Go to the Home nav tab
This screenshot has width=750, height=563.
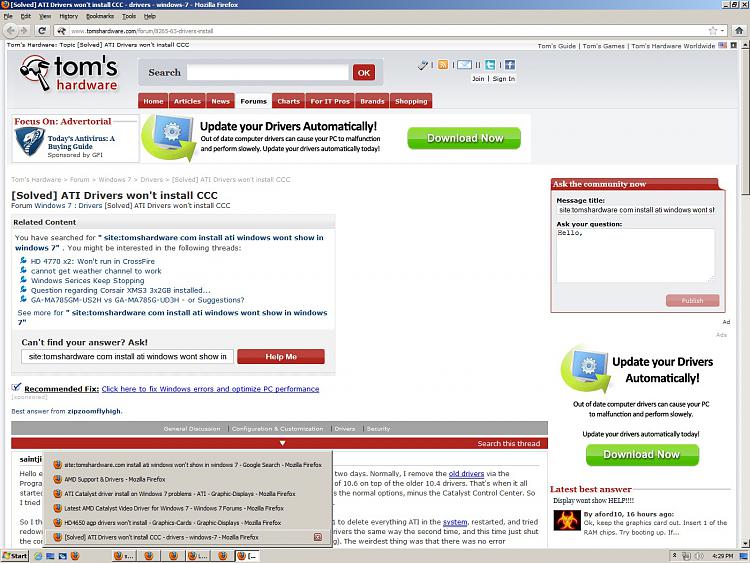(x=153, y=101)
